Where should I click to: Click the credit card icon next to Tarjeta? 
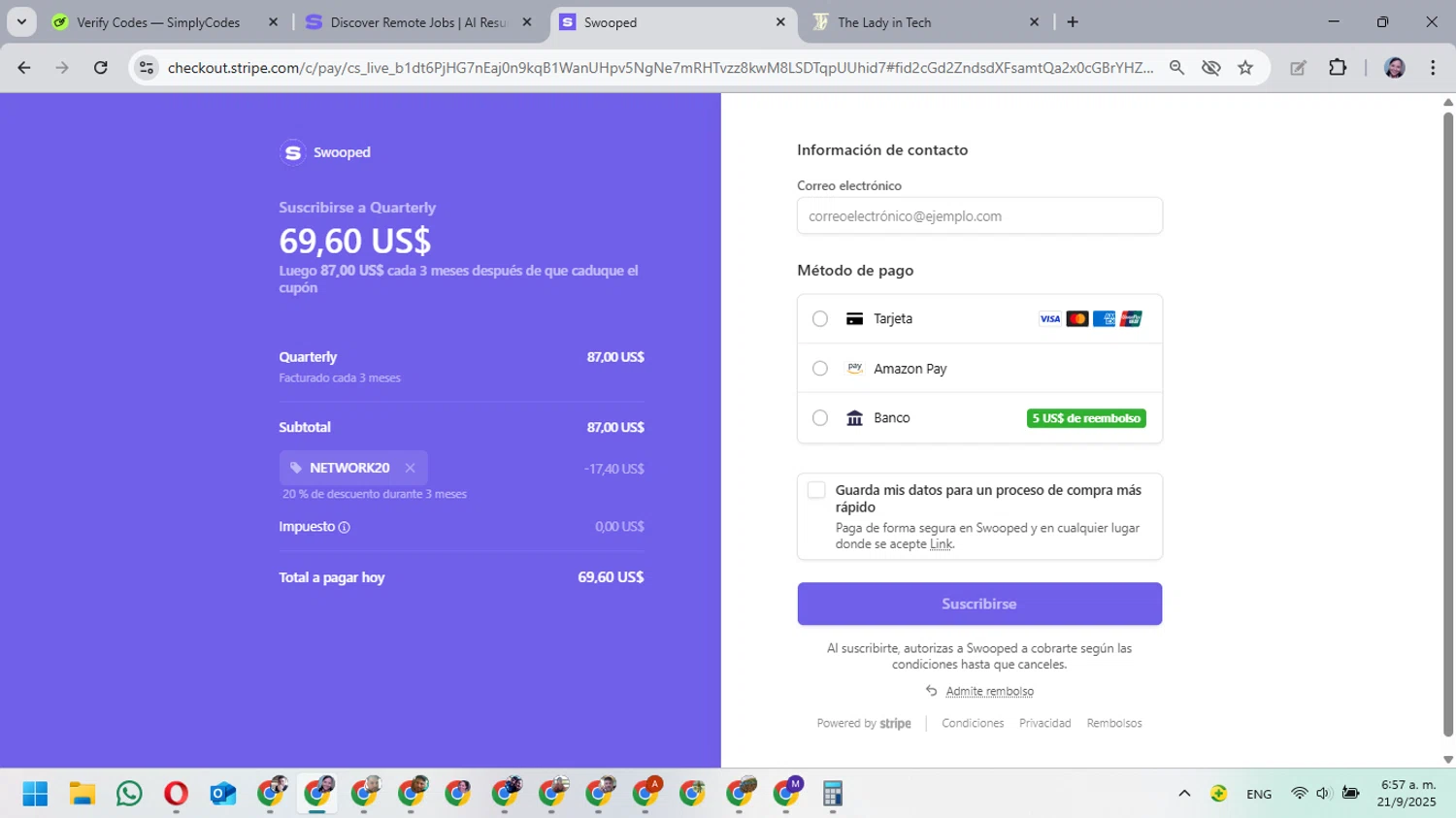[x=854, y=318]
